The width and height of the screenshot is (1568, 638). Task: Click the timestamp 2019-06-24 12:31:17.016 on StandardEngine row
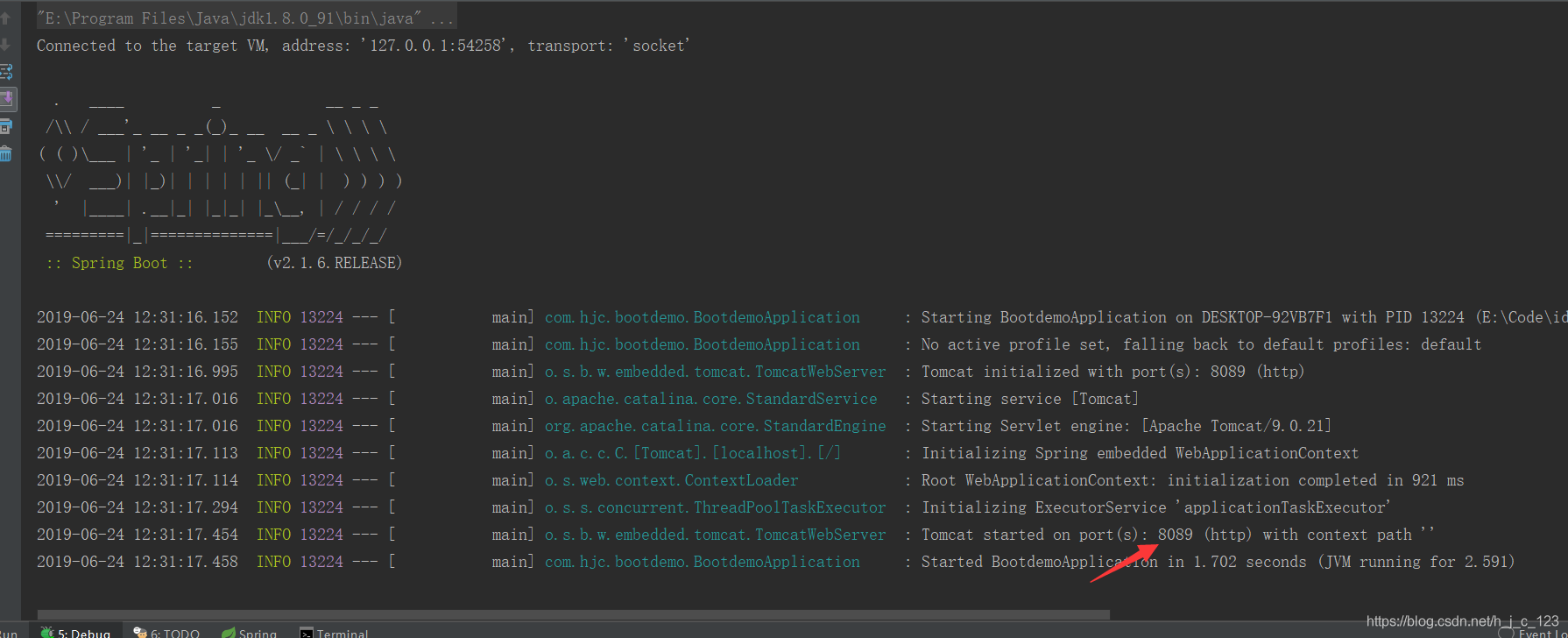[x=138, y=426]
